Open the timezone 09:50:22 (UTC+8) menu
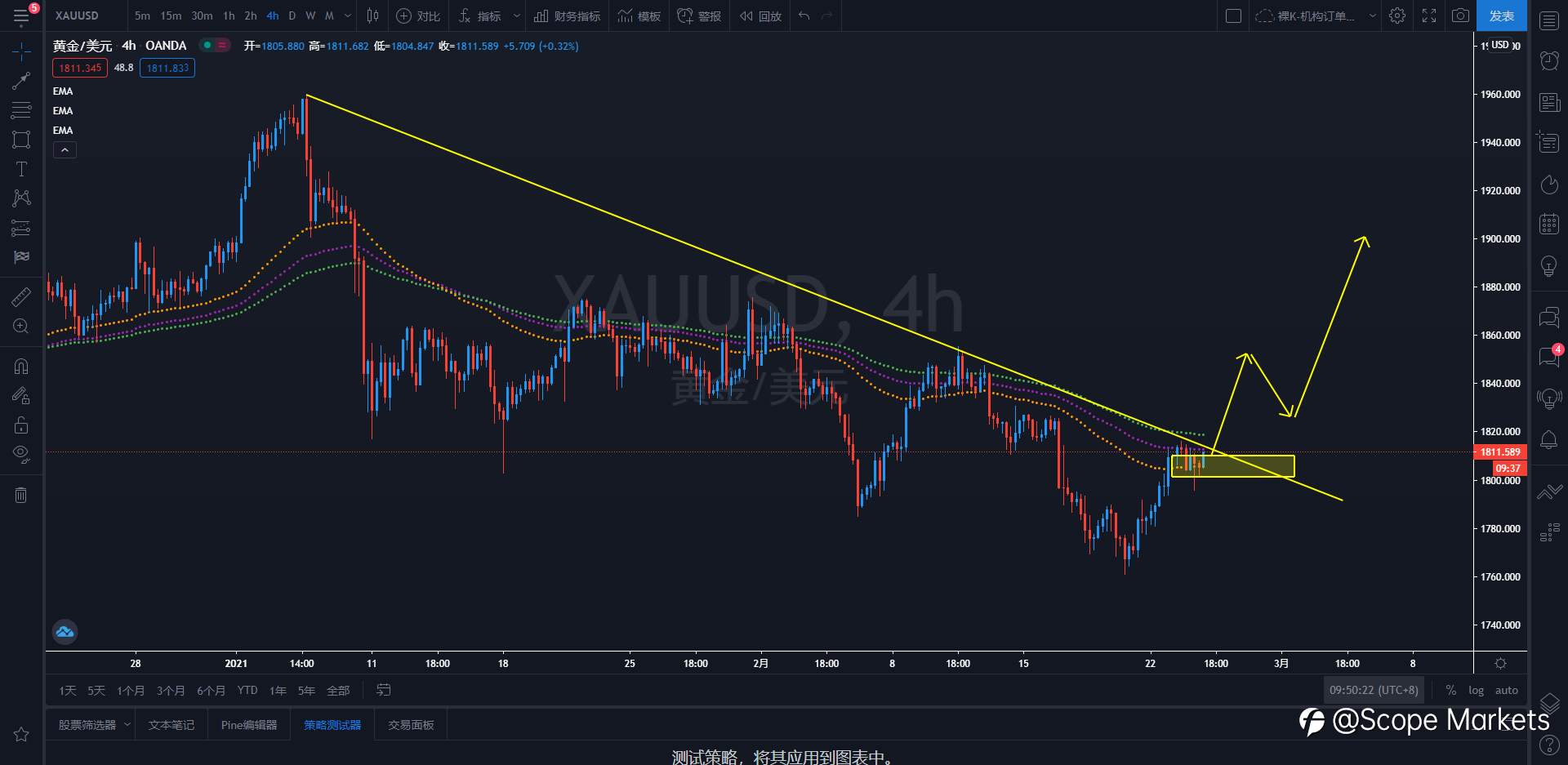The width and height of the screenshot is (1568, 765). pos(1374,691)
